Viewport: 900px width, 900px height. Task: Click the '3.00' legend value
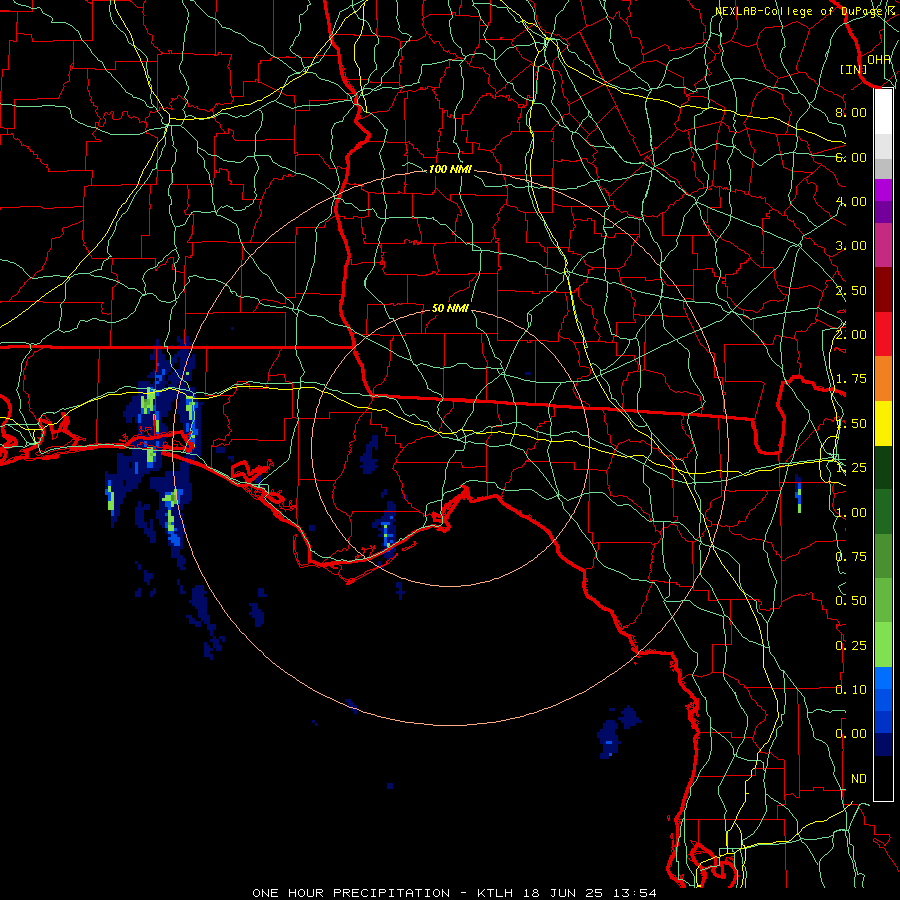(851, 246)
